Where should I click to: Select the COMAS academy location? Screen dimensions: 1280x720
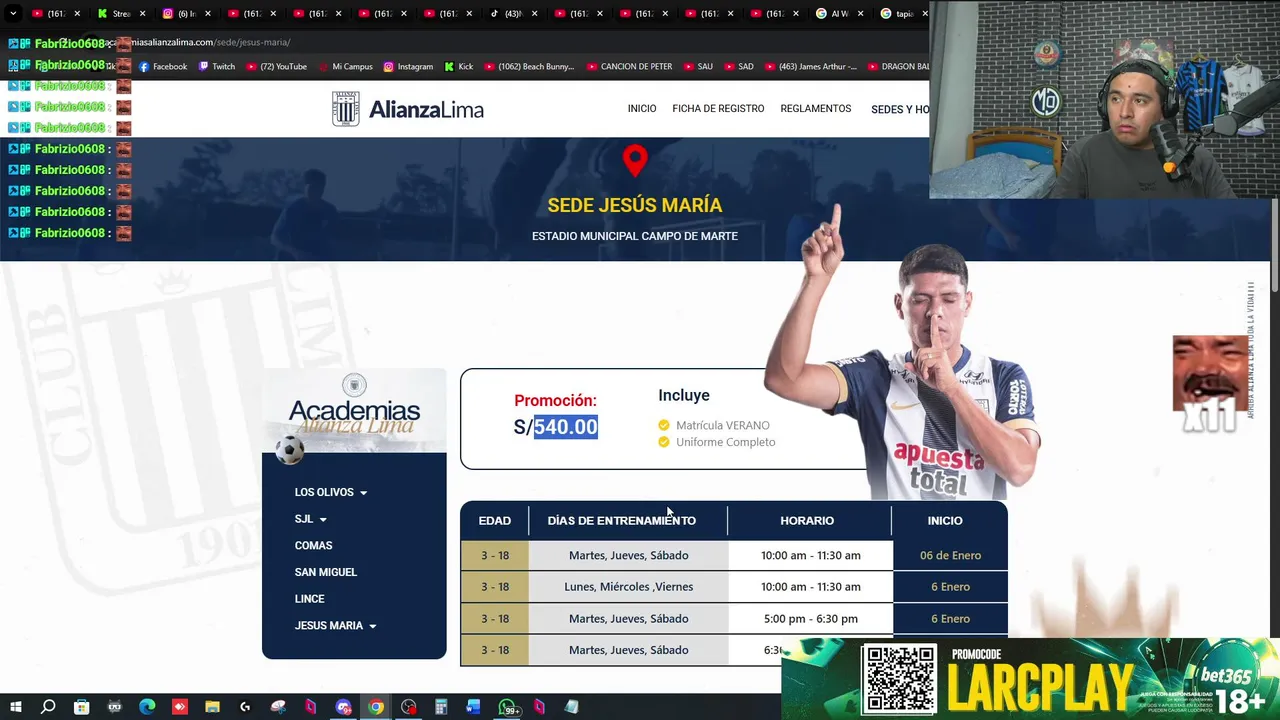pos(313,545)
